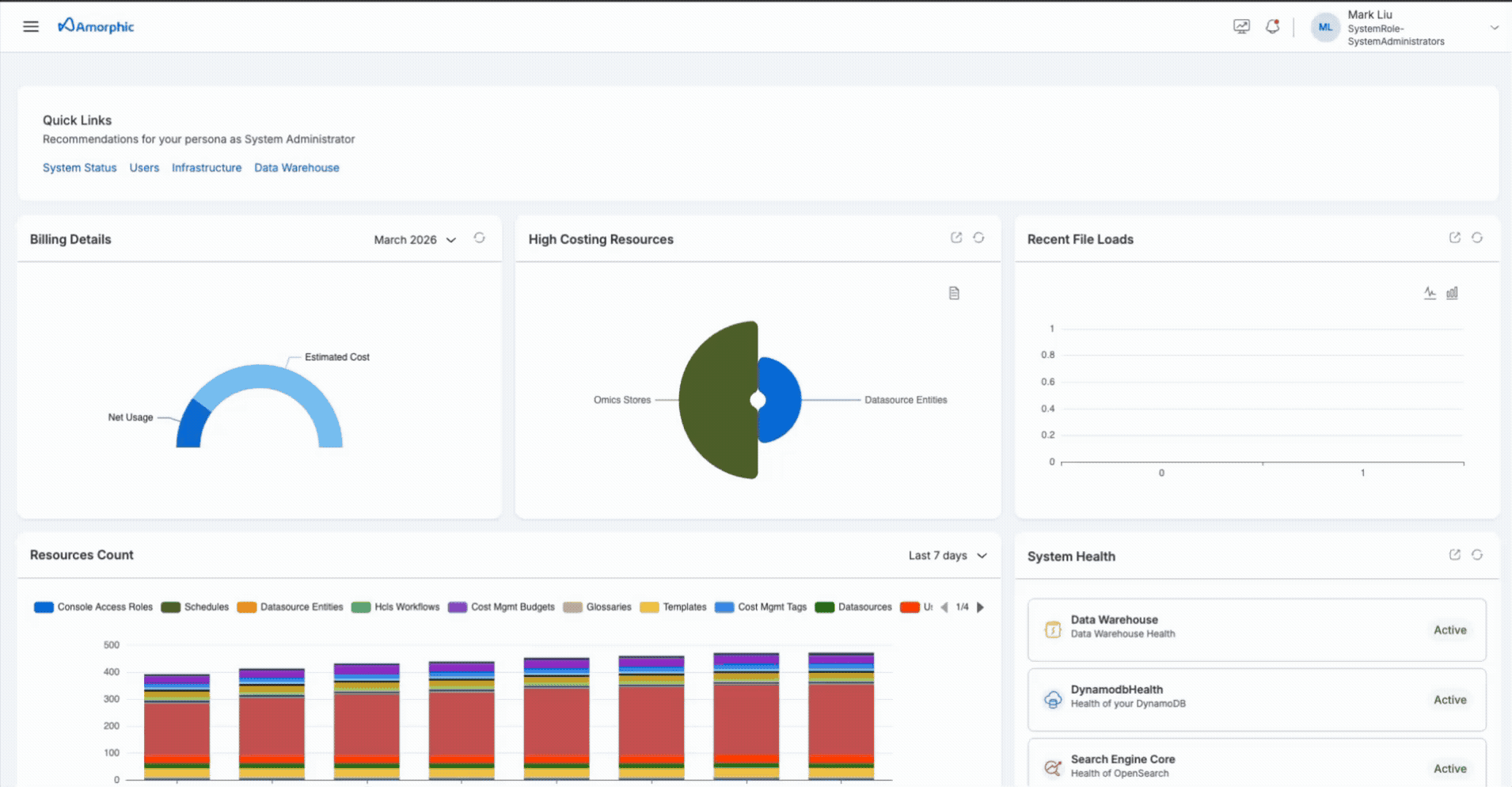Open the System Status quick link

pos(79,168)
